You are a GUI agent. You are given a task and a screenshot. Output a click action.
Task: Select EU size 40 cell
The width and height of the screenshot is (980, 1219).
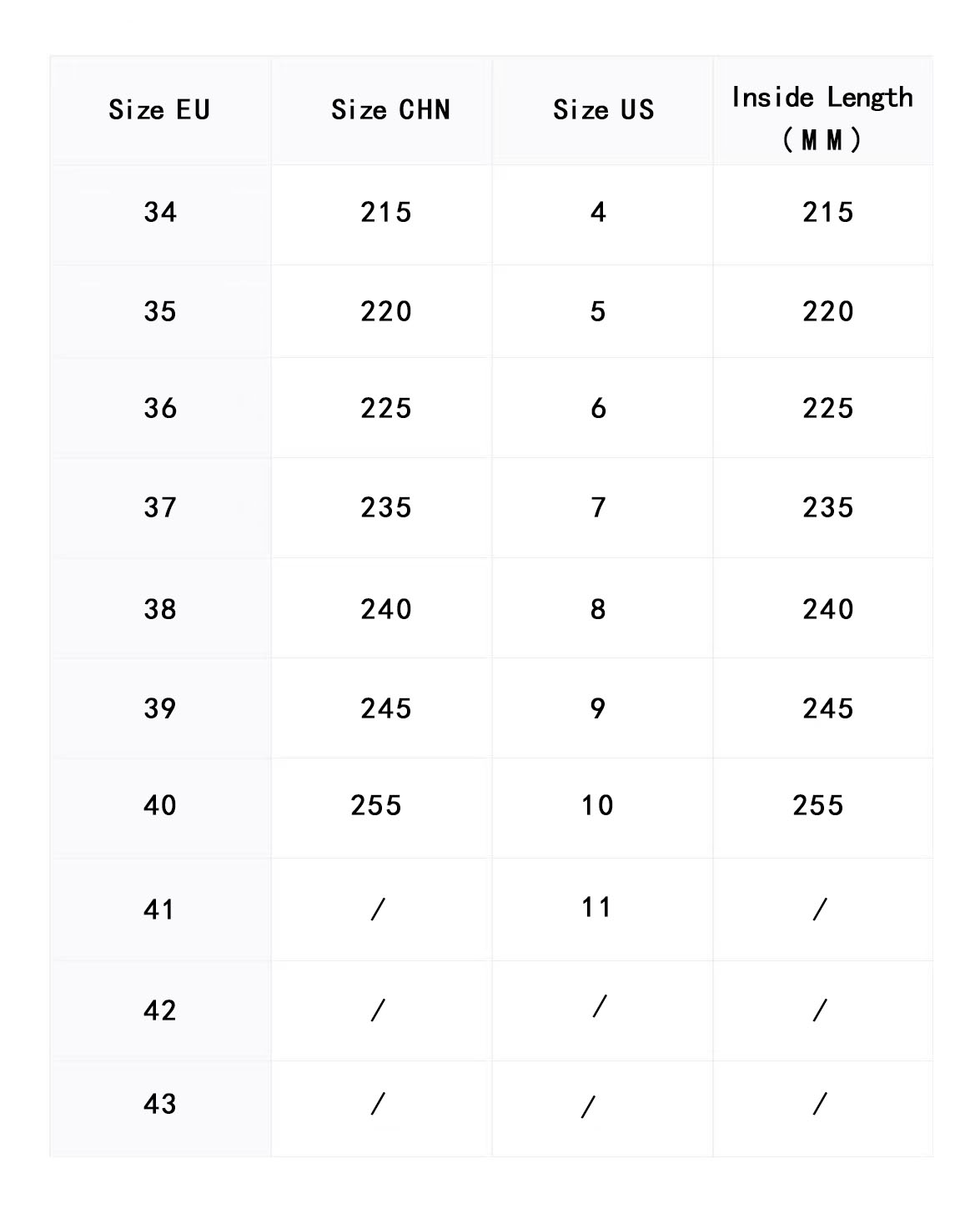160,805
